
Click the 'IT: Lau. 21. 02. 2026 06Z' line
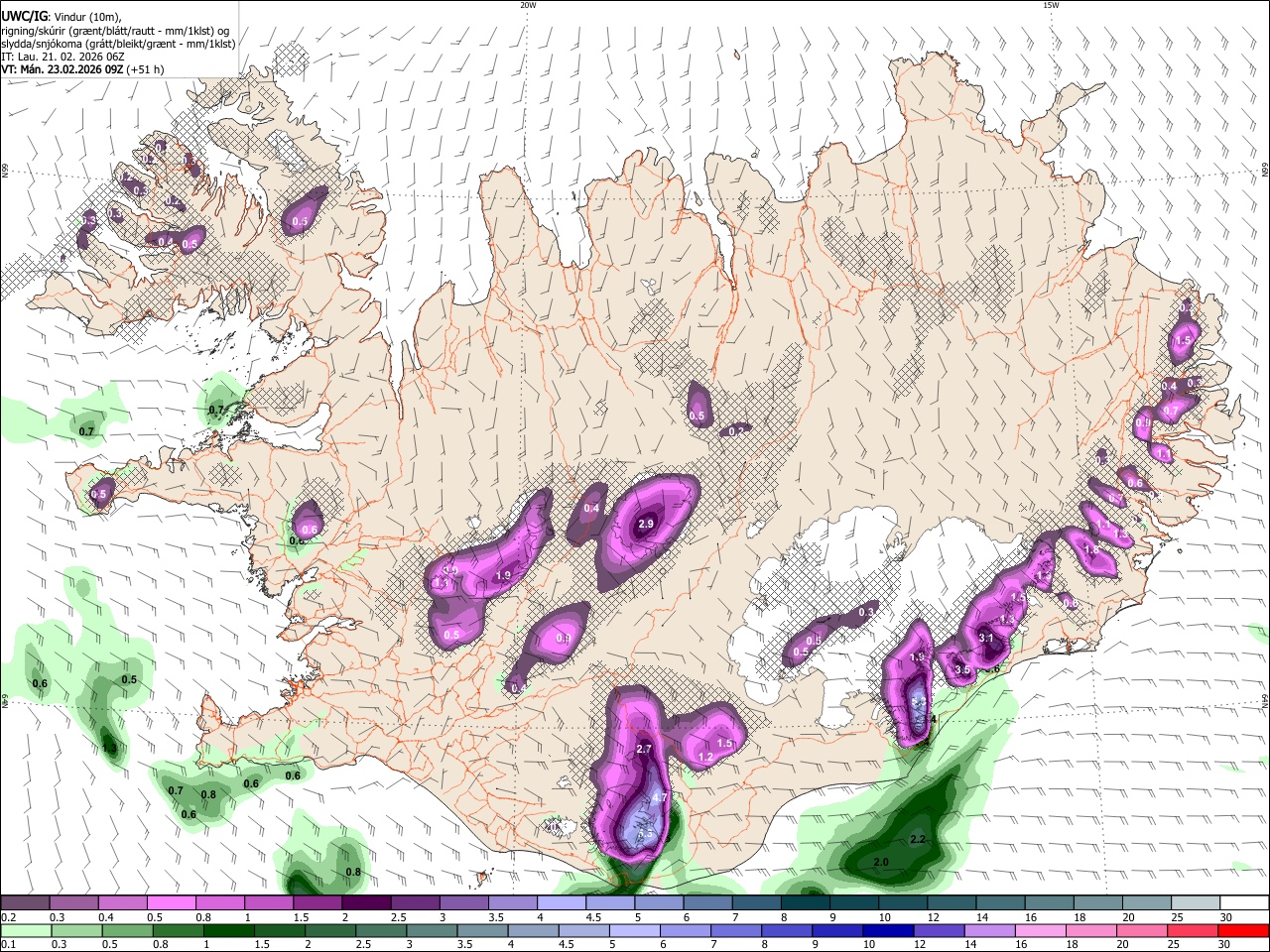coord(63,57)
